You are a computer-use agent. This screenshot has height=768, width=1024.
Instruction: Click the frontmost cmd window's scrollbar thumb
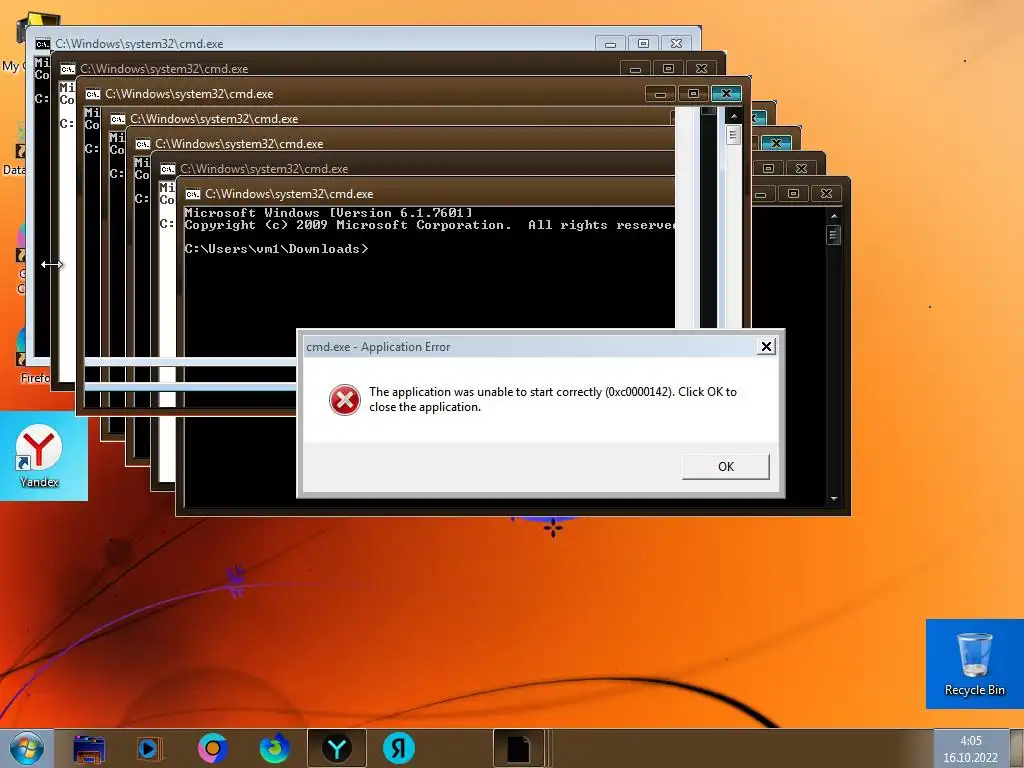coord(833,234)
